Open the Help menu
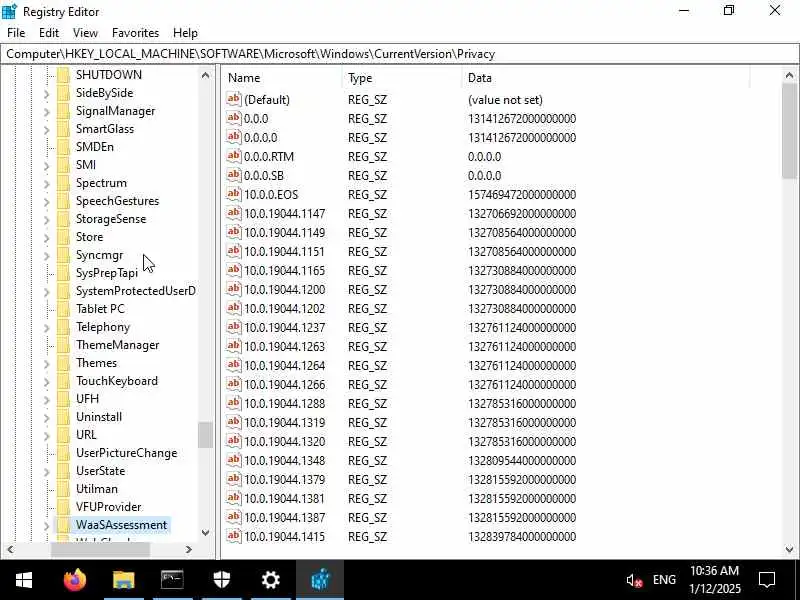 (185, 33)
